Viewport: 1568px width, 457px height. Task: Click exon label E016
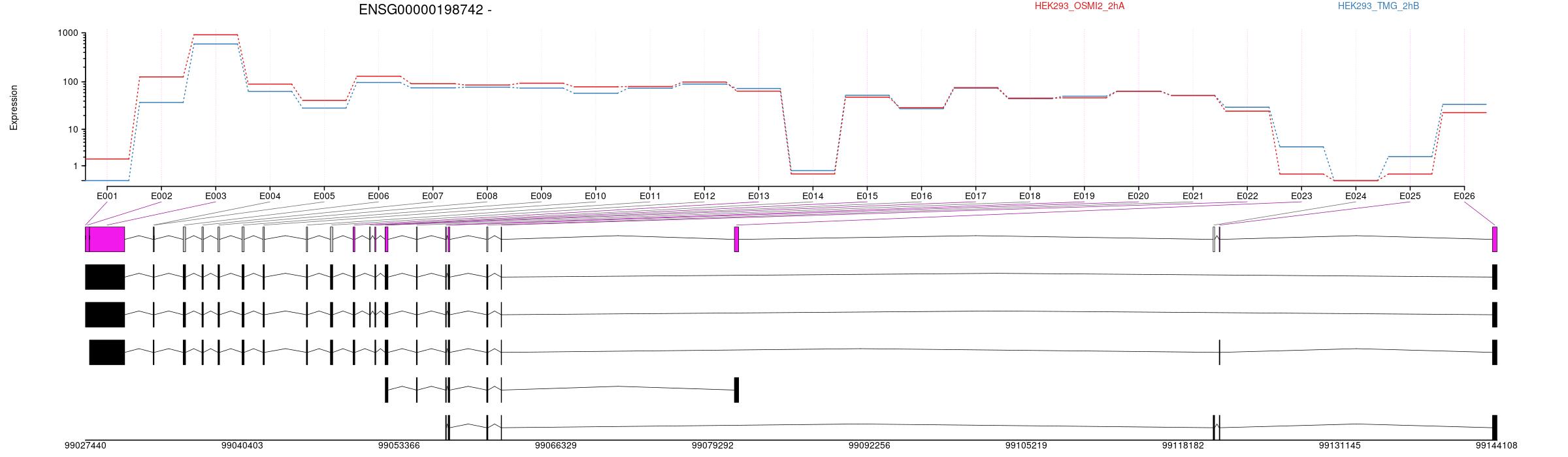(921, 196)
